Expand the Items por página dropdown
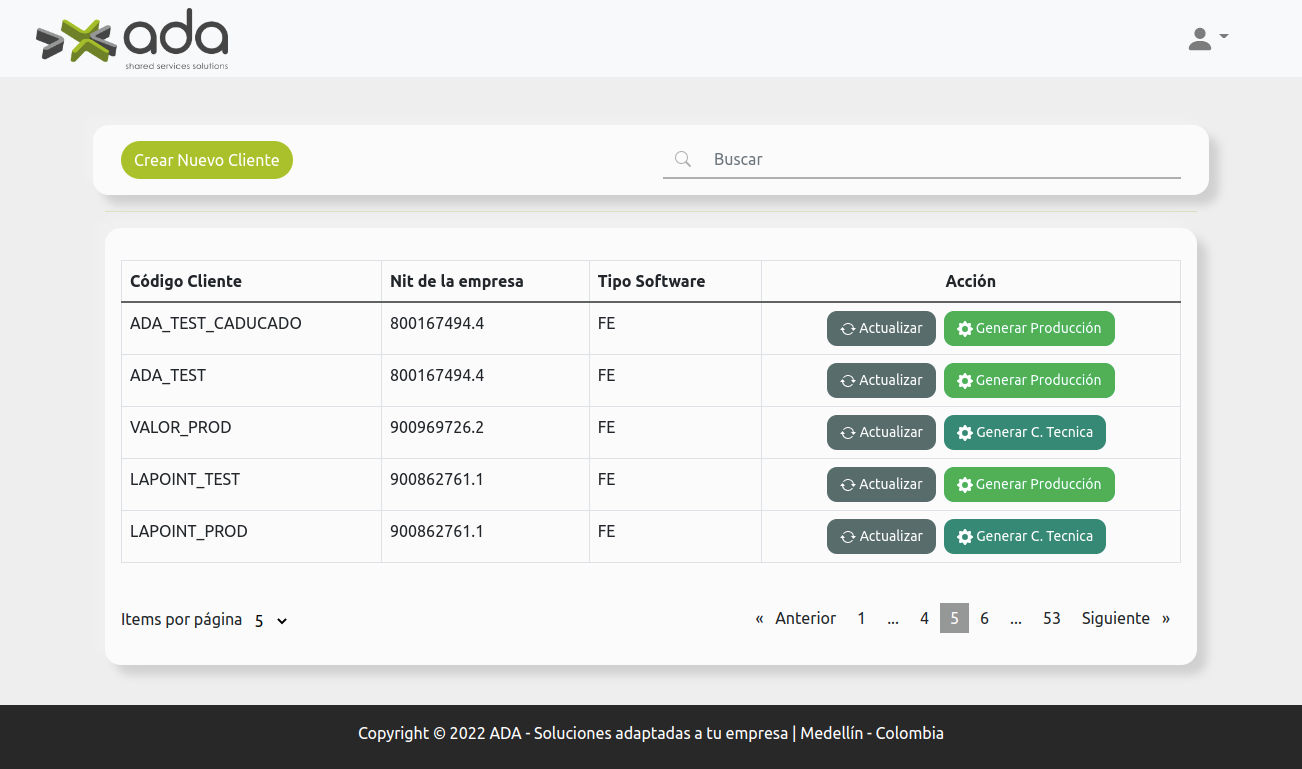Screen dimensions: 1302x769 (270, 620)
